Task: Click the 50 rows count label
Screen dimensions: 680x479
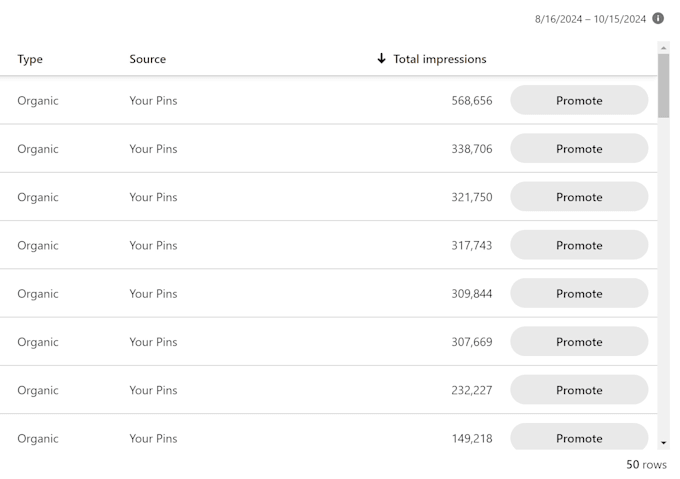Action: coord(646,464)
